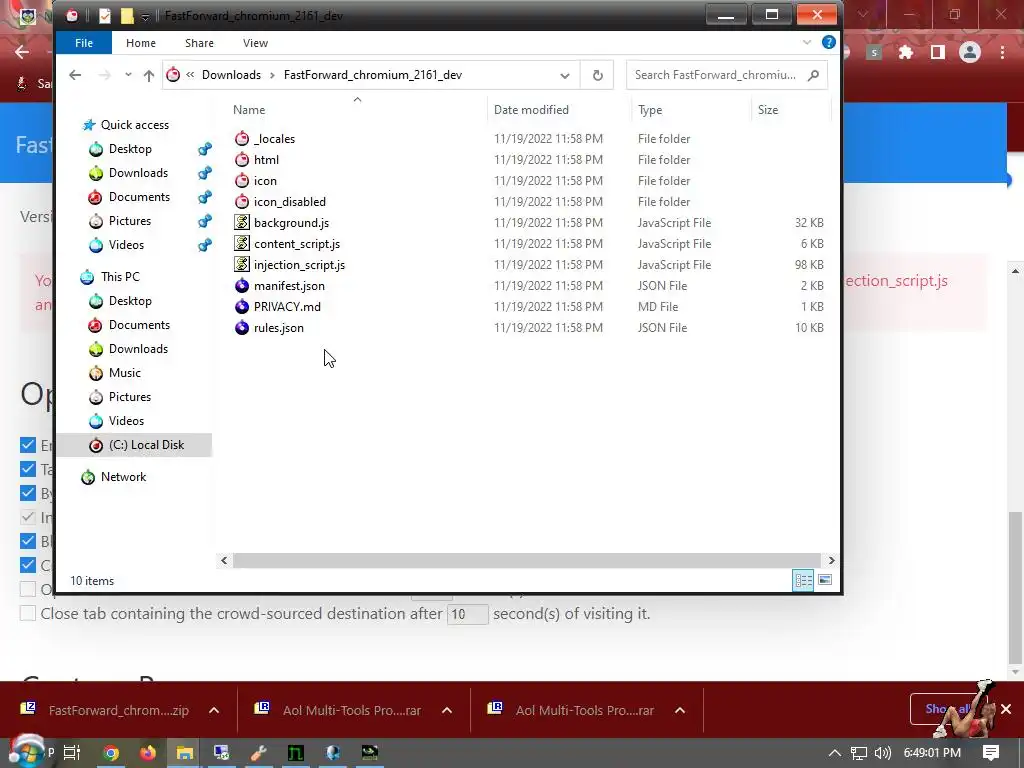Image resolution: width=1024 pixels, height=768 pixels.
Task: Open recent locations dropdown arrow
Action: tap(128, 75)
